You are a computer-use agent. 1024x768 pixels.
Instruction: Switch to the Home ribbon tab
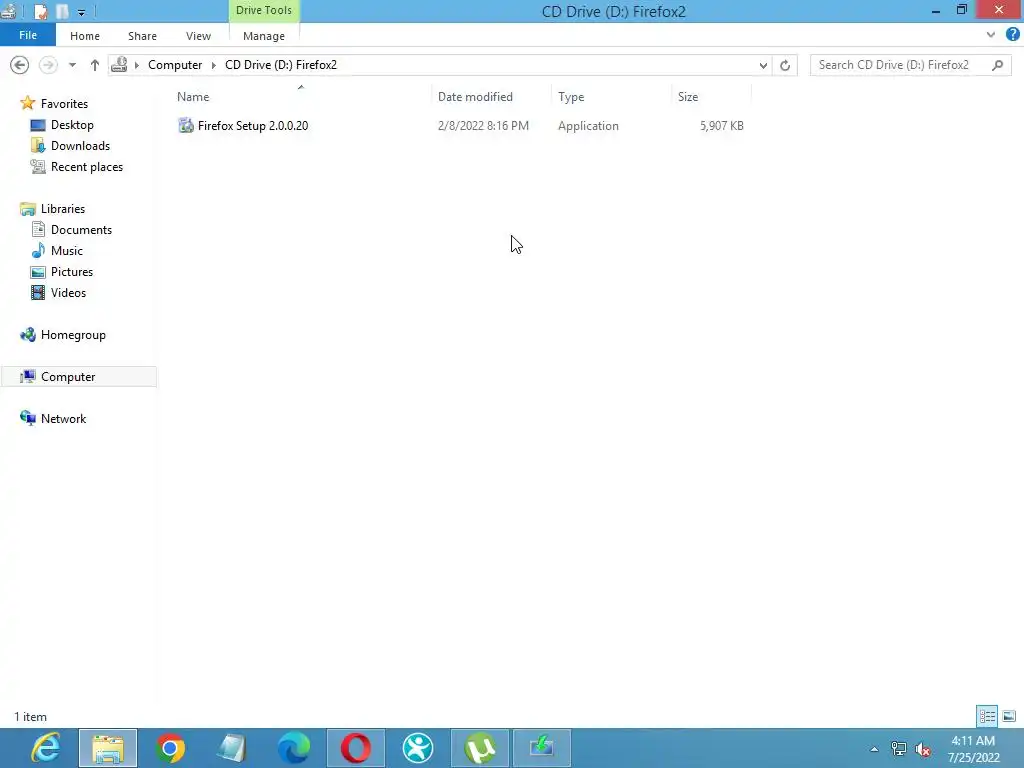[x=85, y=36]
